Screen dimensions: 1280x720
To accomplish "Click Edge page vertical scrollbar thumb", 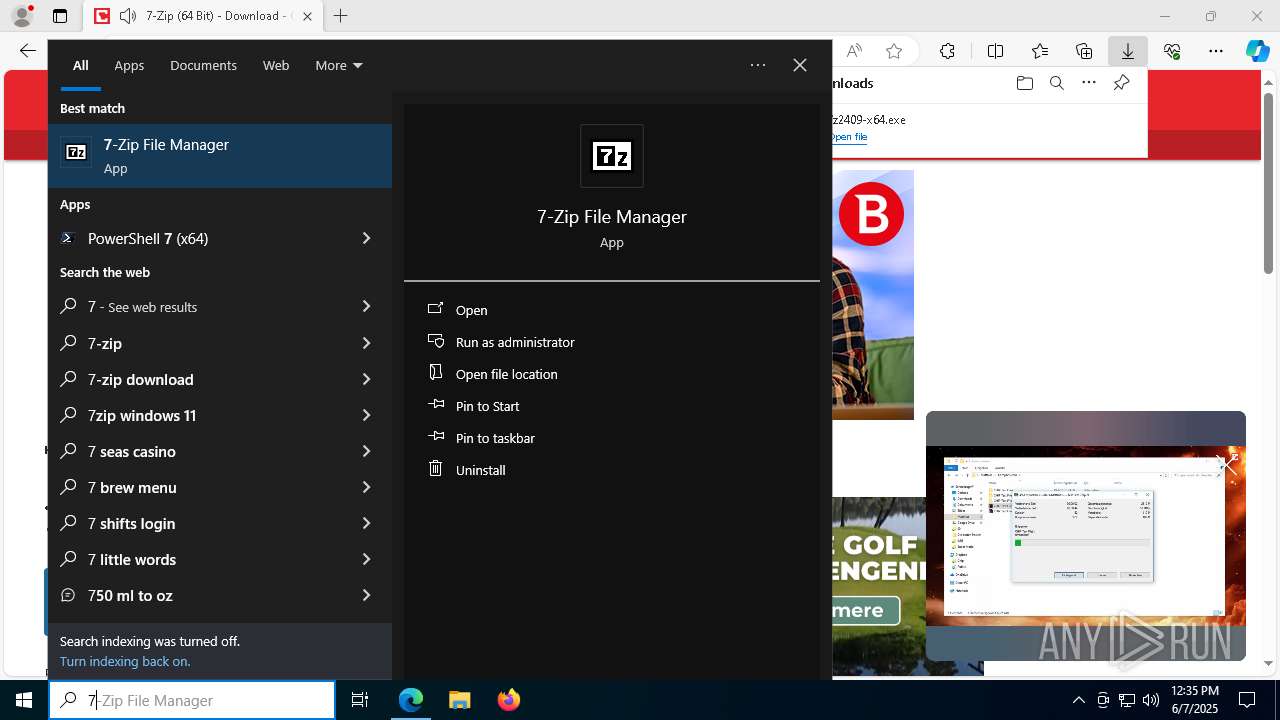I will point(1268,183).
